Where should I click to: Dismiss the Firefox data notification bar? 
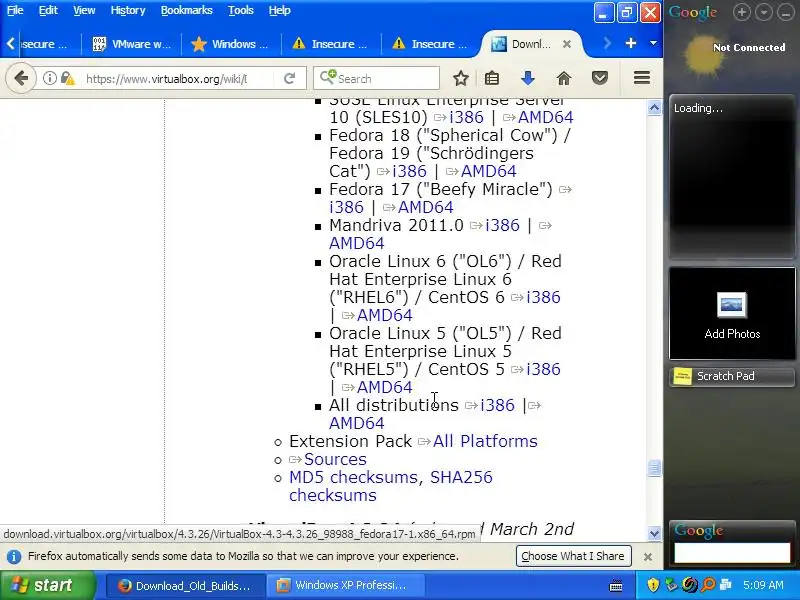tap(648, 557)
